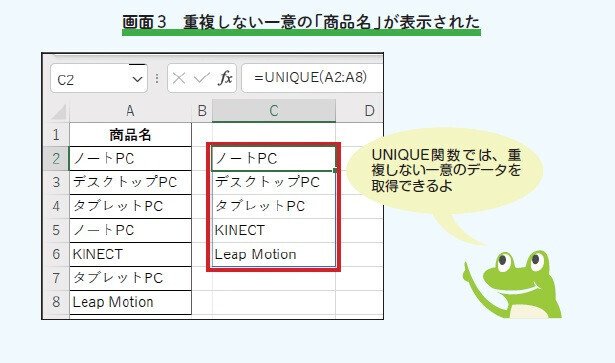Select row 6 header
Image resolution: width=615 pixels, height=363 pixels.
56,254
